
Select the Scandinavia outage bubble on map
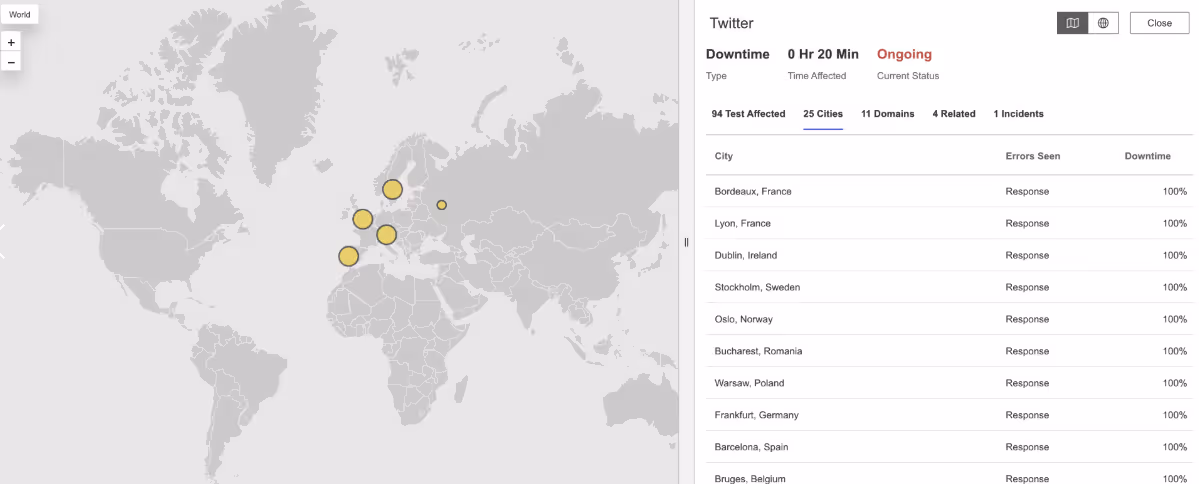pos(392,190)
